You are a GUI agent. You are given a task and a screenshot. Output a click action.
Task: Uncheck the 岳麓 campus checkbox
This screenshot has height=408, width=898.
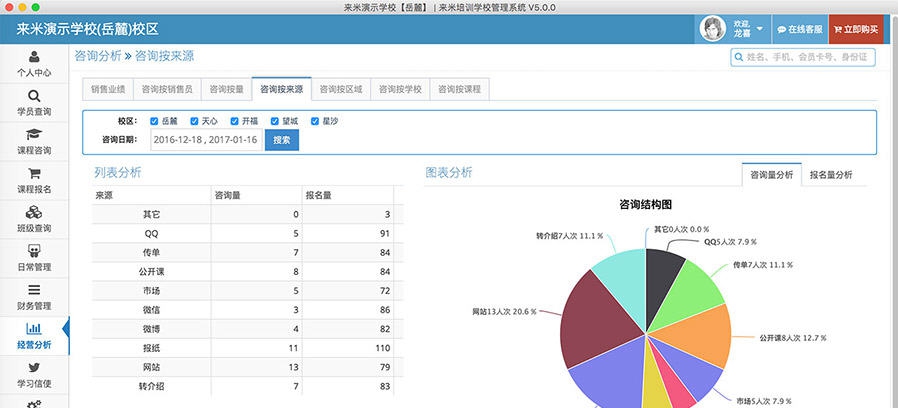pos(154,121)
